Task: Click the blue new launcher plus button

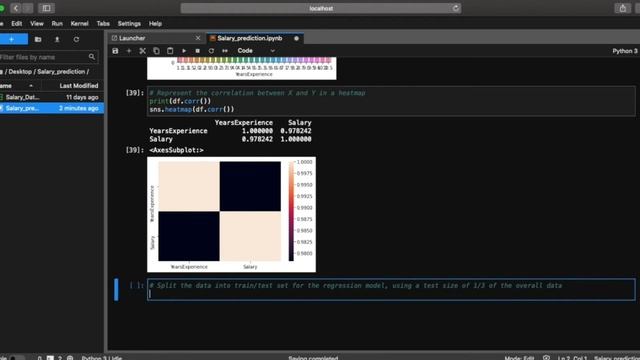Action: pyautogui.click(x=13, y=39)
